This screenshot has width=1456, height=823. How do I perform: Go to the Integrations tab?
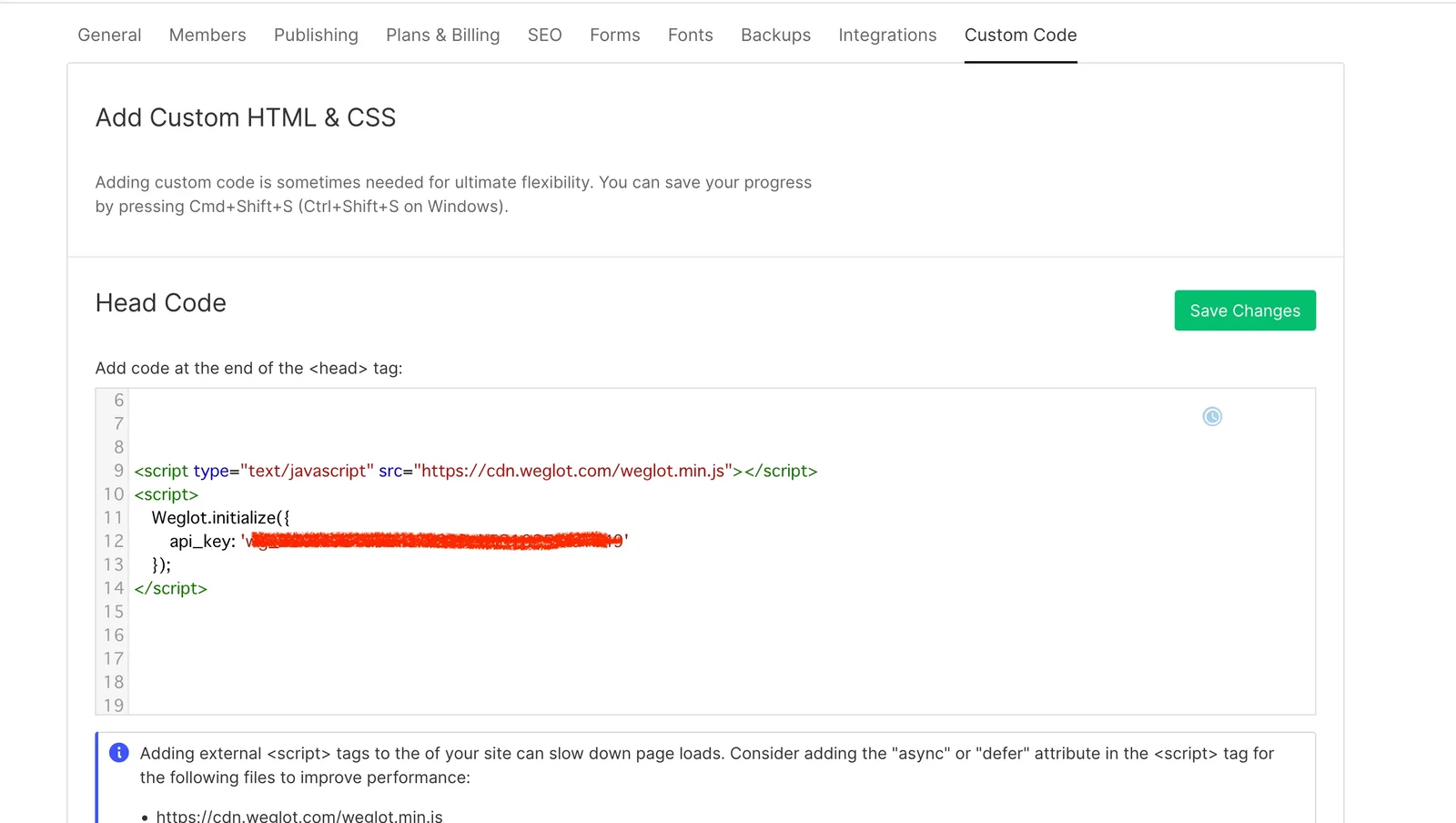pyautogui.click(x=887, y=35)
